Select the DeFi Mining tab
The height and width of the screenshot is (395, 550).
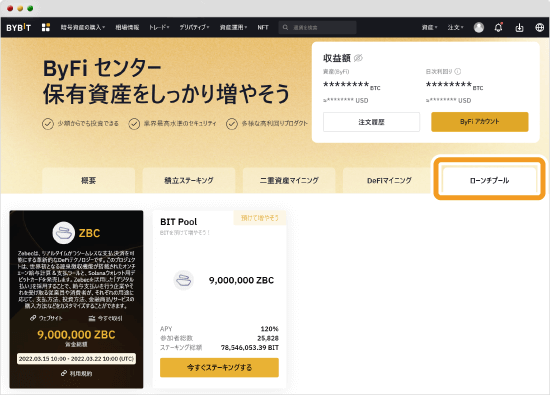pos(389,180)
